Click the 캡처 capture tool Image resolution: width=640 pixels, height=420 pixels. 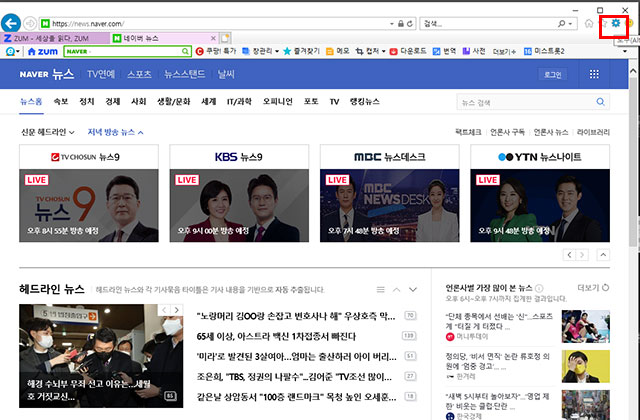coord(367,51)
